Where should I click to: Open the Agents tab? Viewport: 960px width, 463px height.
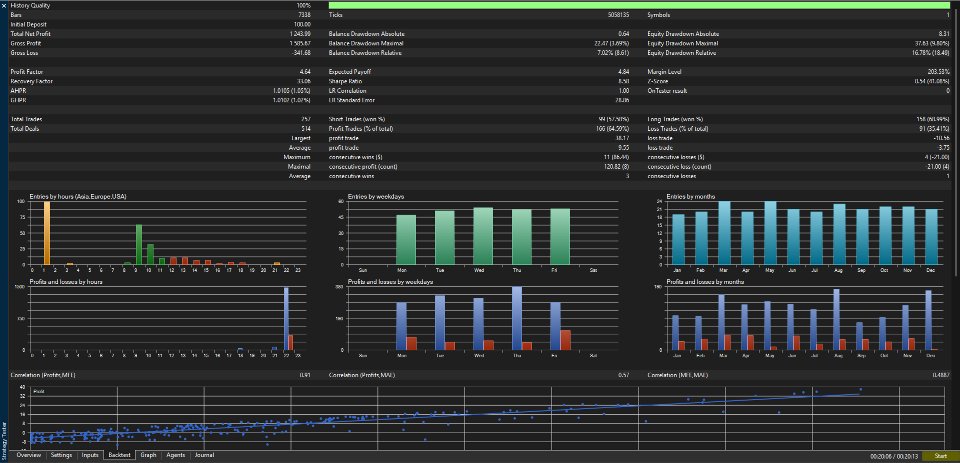176,455
